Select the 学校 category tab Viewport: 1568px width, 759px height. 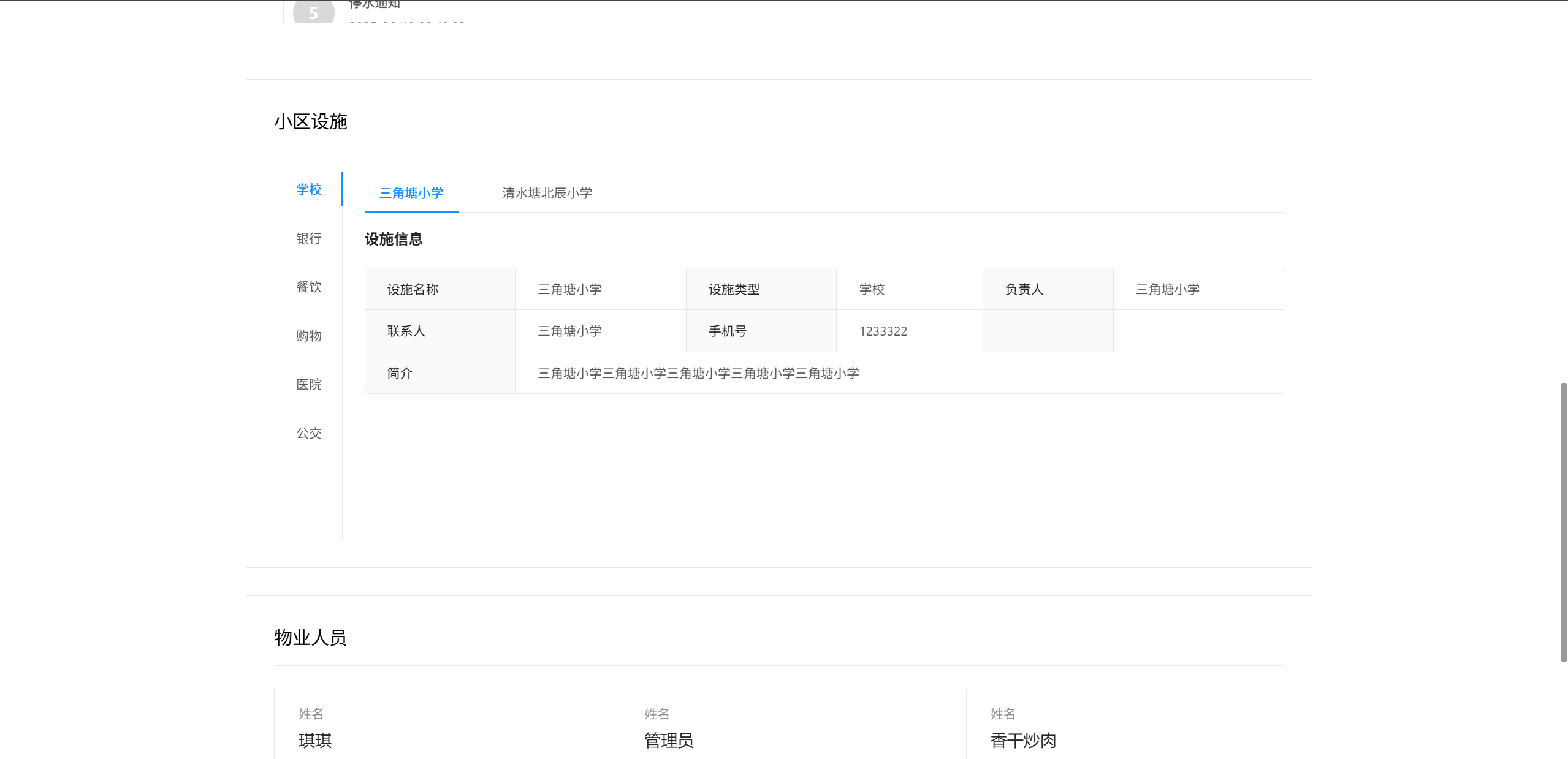308,189
